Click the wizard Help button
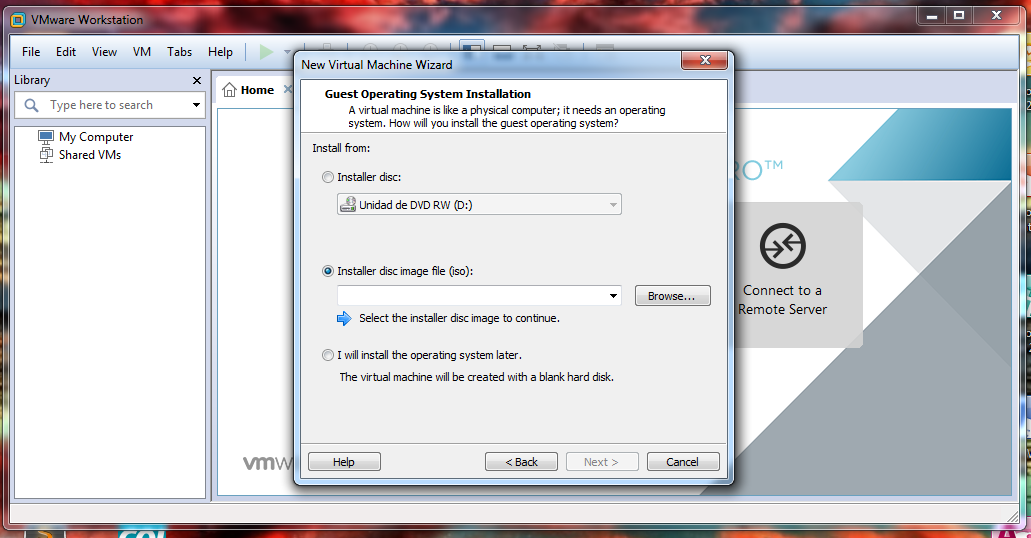 344,462
